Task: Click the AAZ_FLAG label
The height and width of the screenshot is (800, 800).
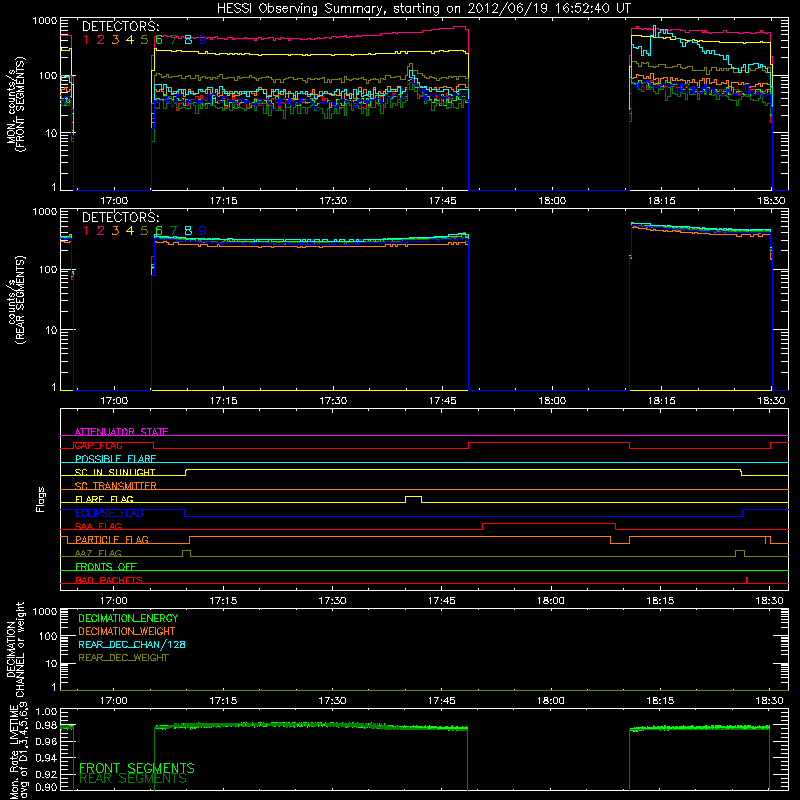Action: tap(98, 554)
